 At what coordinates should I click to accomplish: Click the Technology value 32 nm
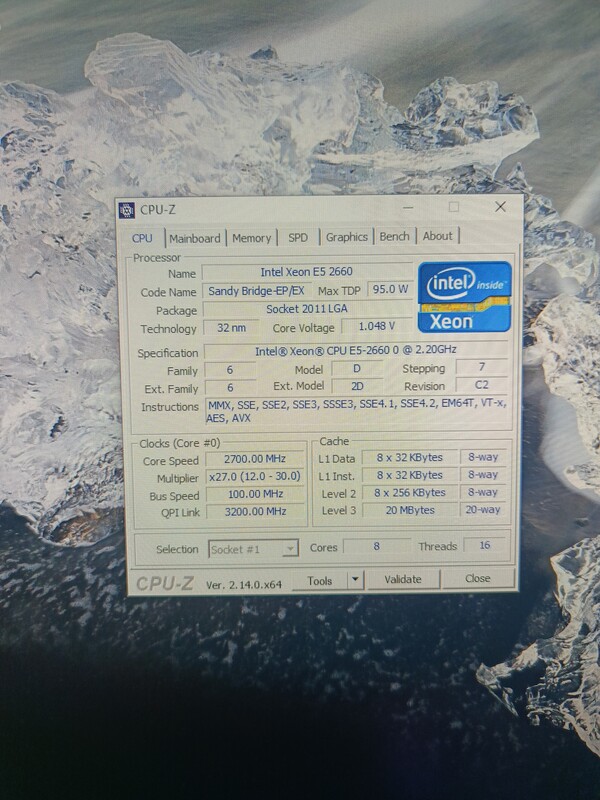(x=231, y=328)
